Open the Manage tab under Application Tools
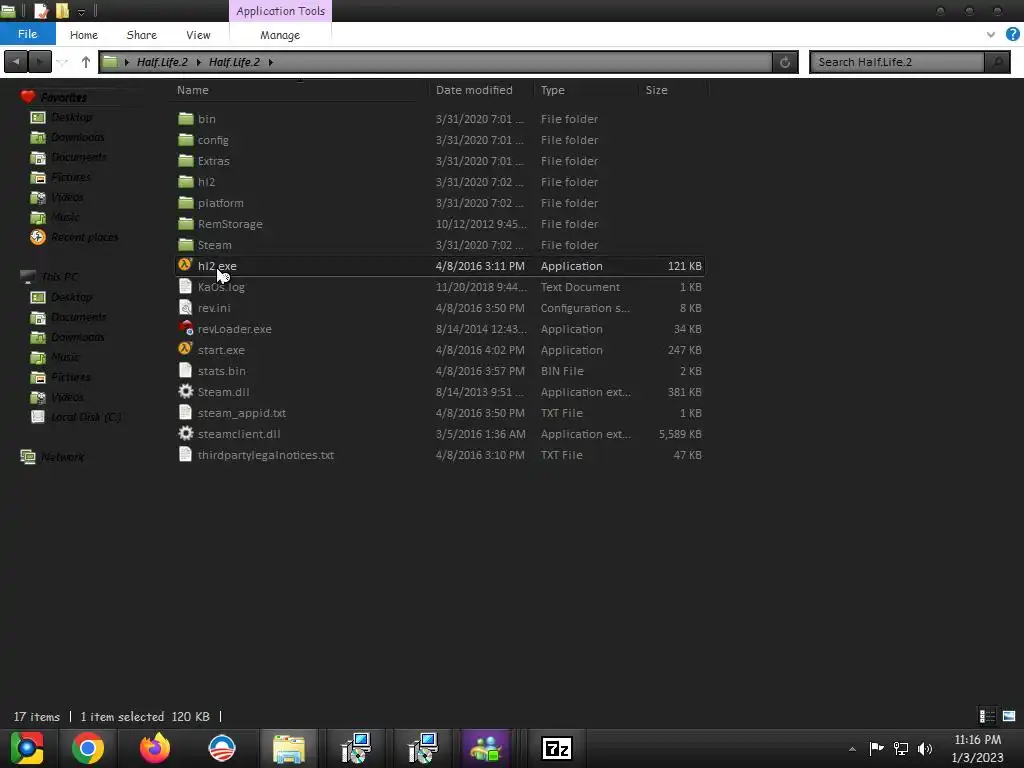Screen dimensions: 1024x768 pos(280,35)
